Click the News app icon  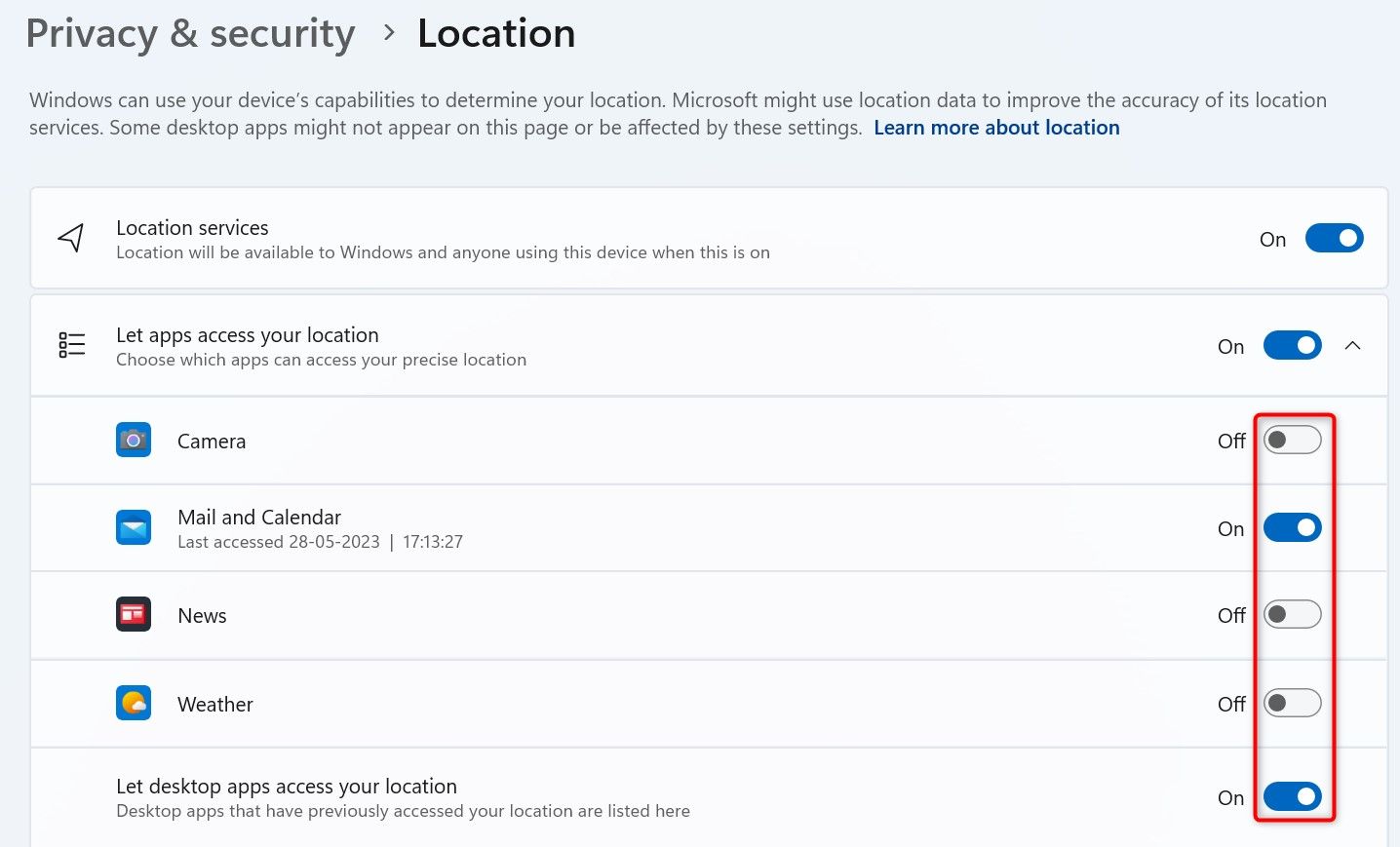134,615
